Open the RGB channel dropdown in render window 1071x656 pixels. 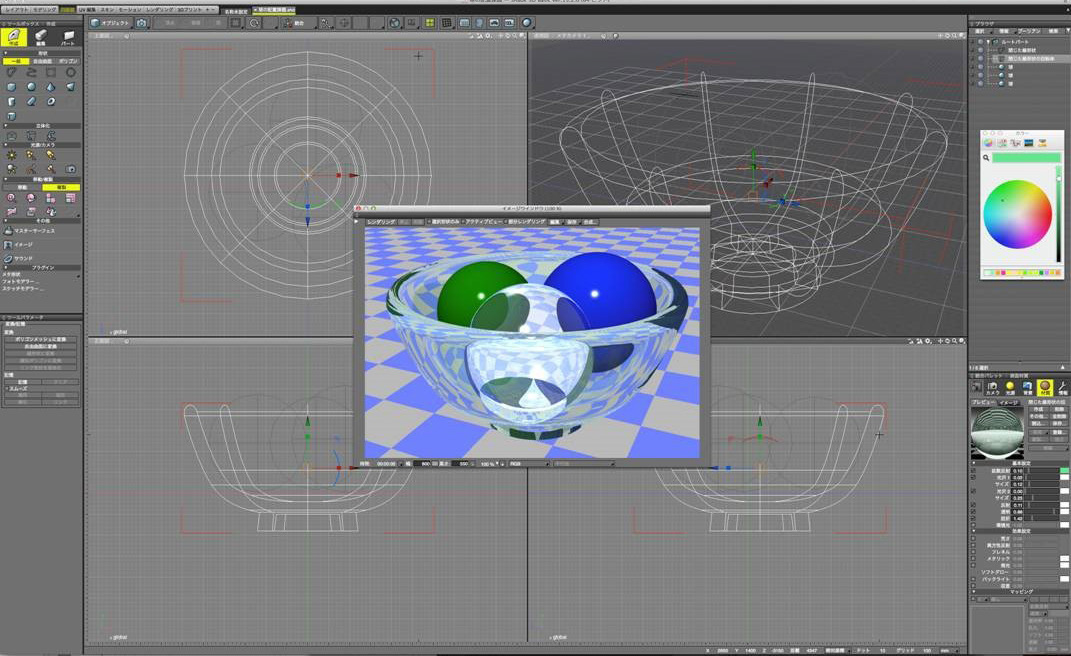(x=529, y=463)
